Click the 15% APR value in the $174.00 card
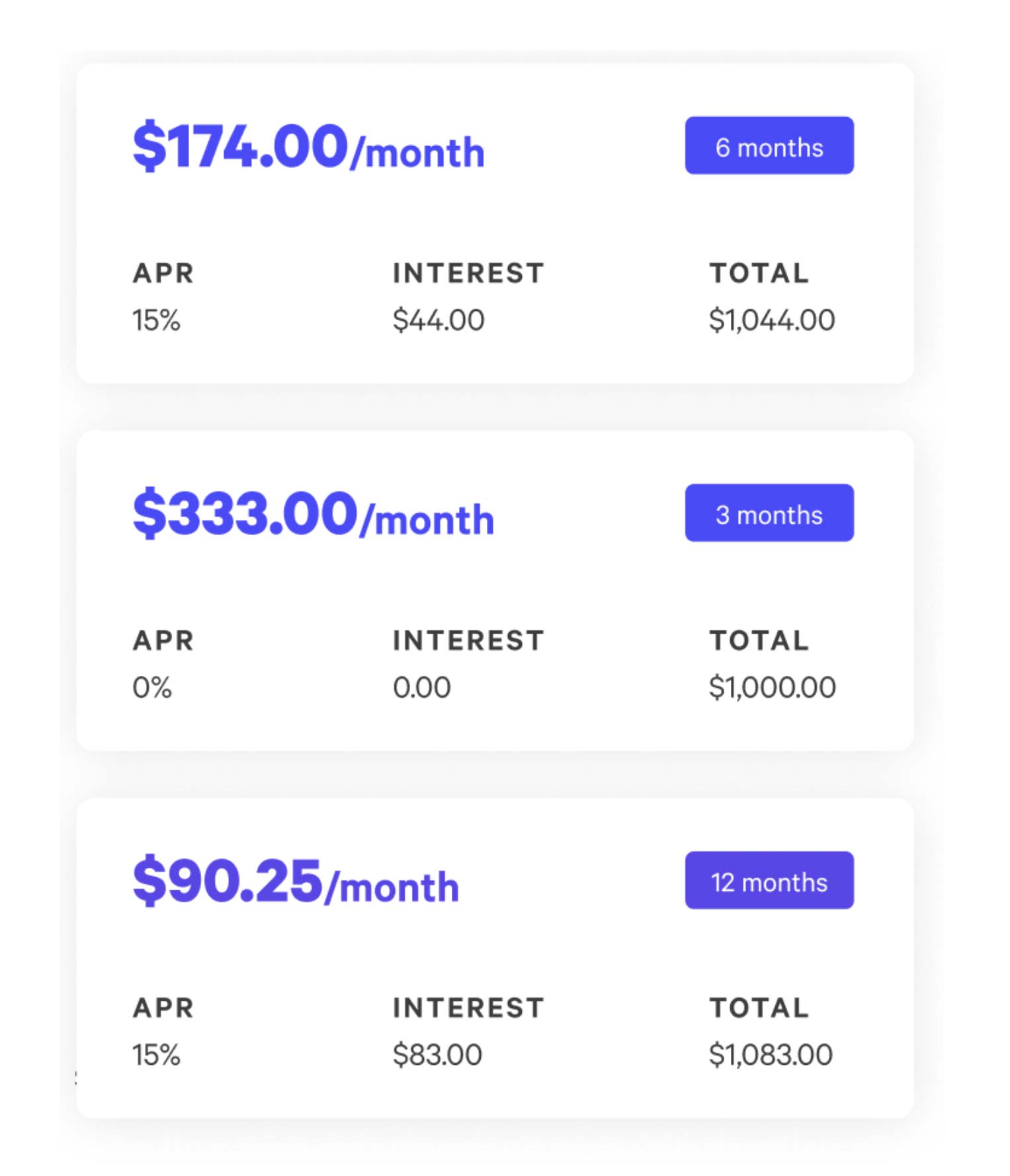1010x1176 pixels. [156, 321]
